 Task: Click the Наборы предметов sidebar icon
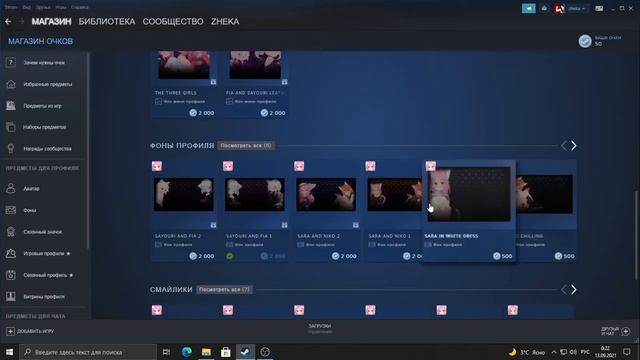pos(11,127)
